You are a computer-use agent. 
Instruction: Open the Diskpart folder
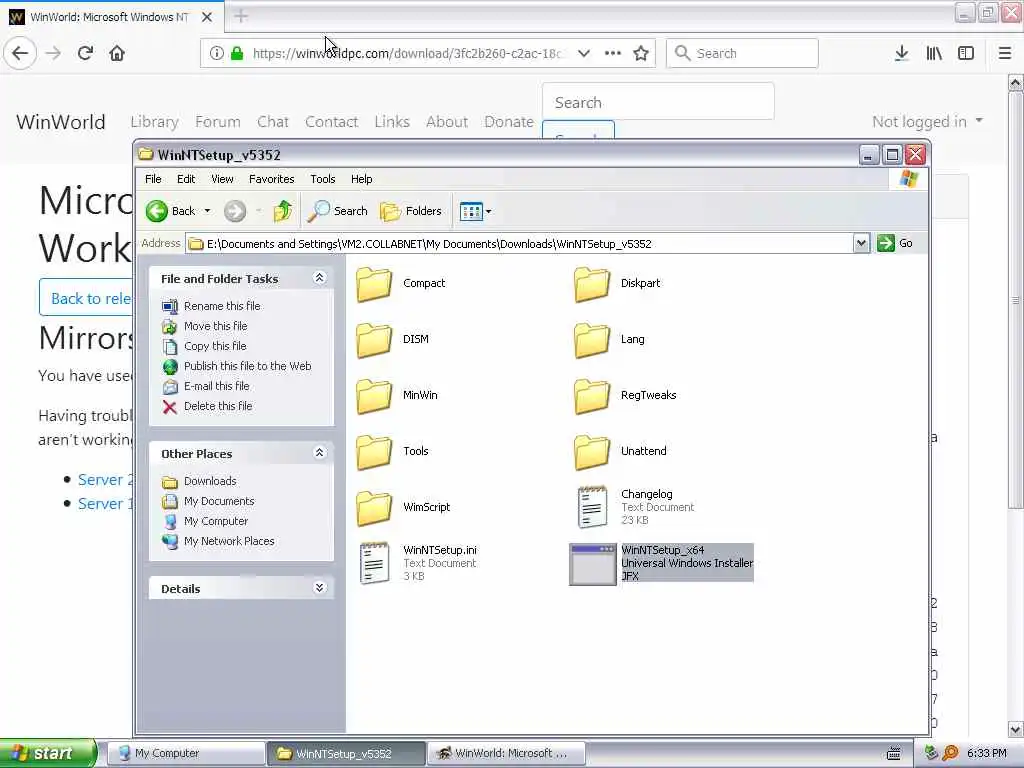[617, 284]
